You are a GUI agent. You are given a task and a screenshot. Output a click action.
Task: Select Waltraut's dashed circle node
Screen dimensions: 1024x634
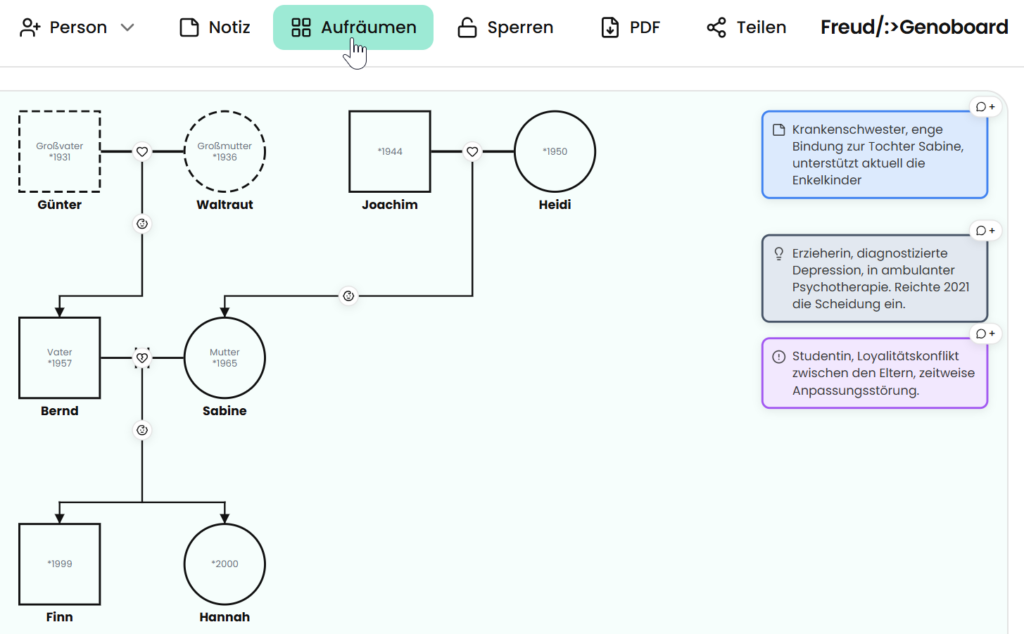[x=225, y=151]
